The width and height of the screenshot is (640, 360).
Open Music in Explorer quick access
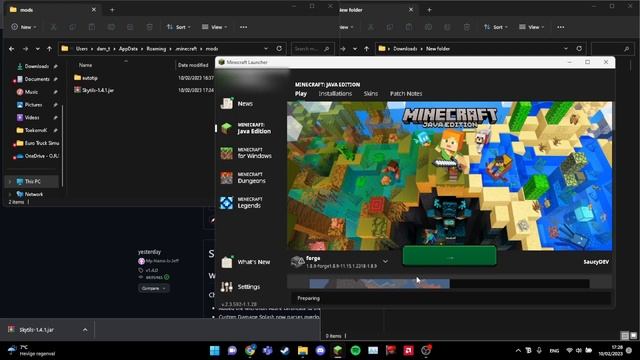pos(27,92)
